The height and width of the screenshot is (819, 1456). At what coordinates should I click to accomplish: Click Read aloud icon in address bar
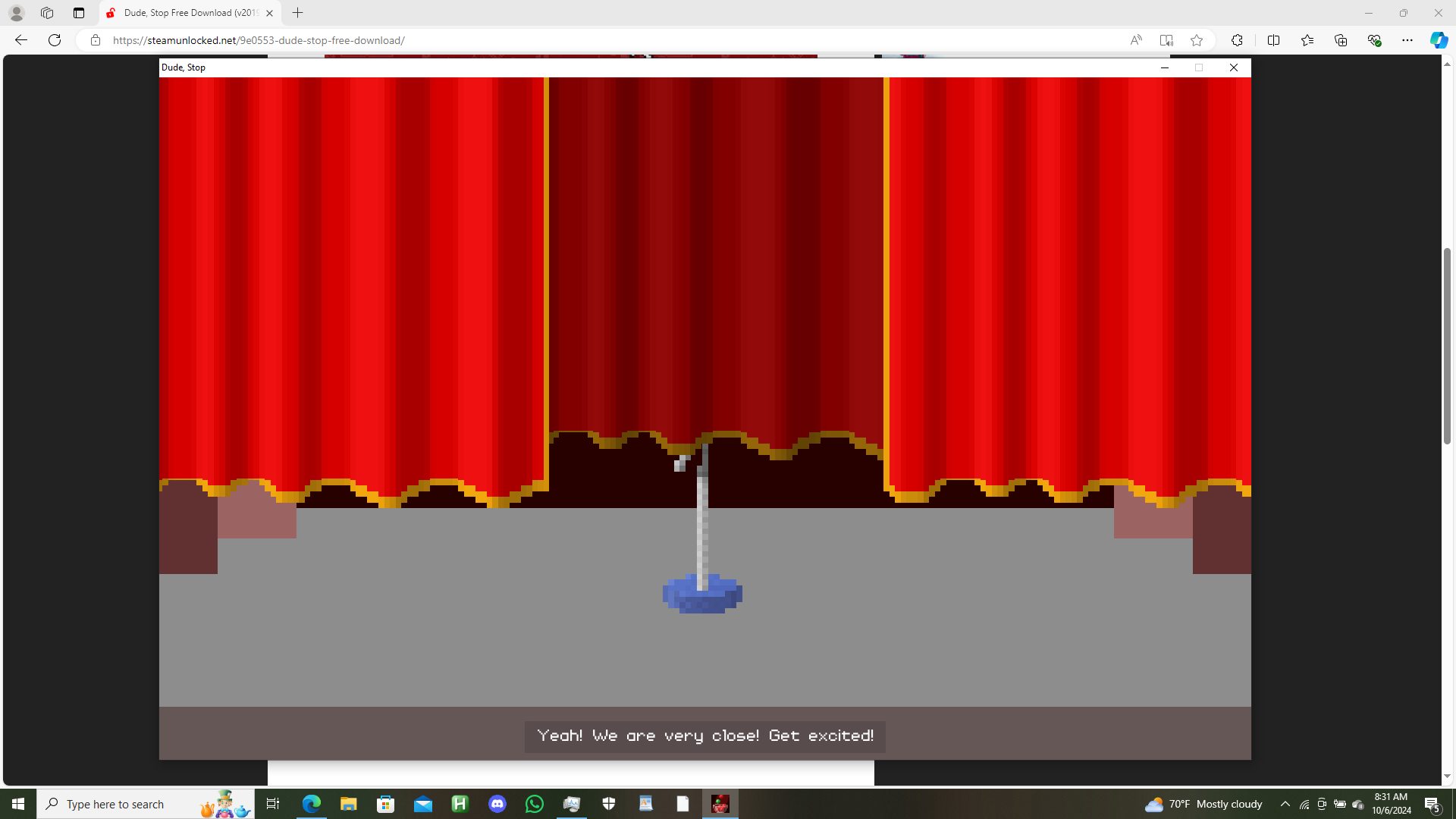(x=1136, y=40)
